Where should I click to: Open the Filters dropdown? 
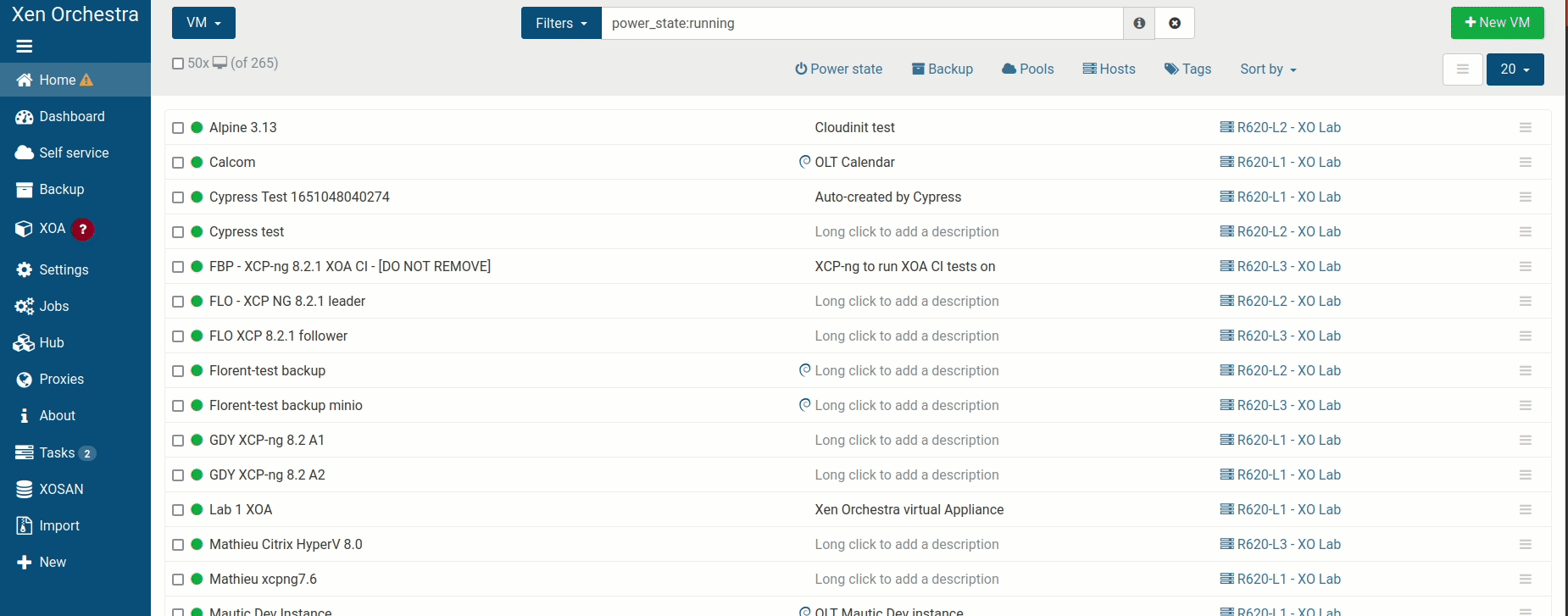point(561,23)
